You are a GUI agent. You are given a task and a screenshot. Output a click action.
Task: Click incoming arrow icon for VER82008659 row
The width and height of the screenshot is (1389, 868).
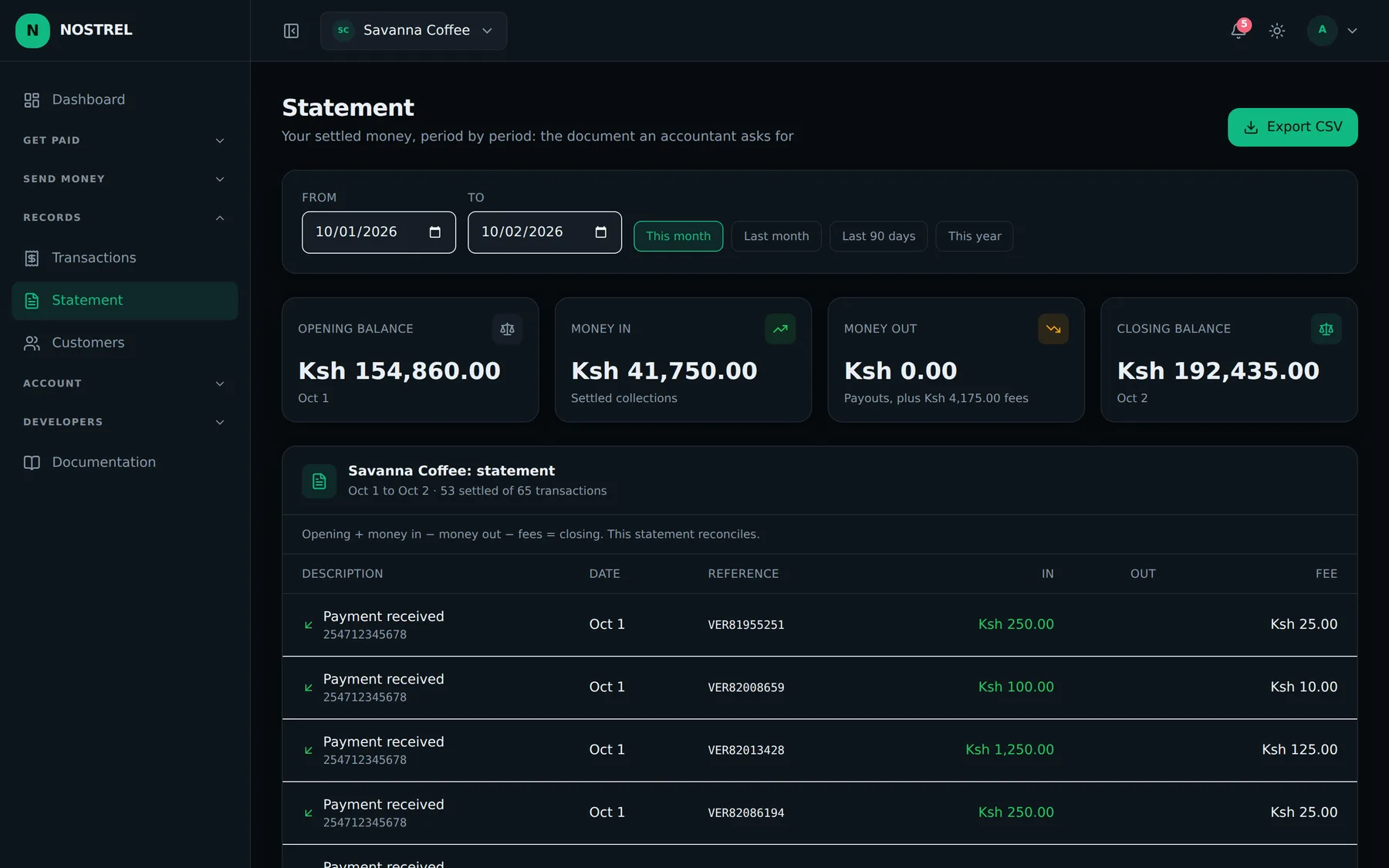(309, 687)
